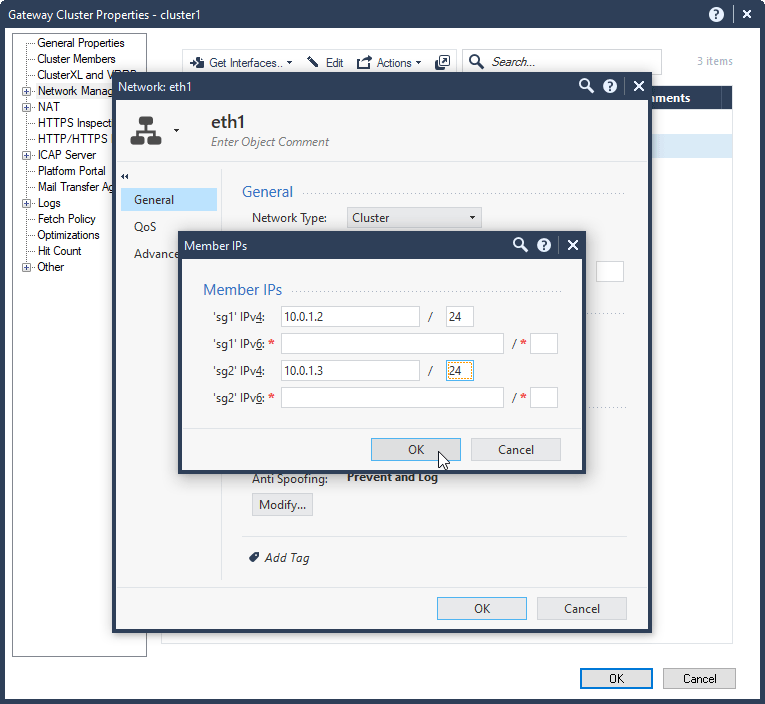Click the help icon in Gateway Cluster Properties title bar

[x=716, y=15]
